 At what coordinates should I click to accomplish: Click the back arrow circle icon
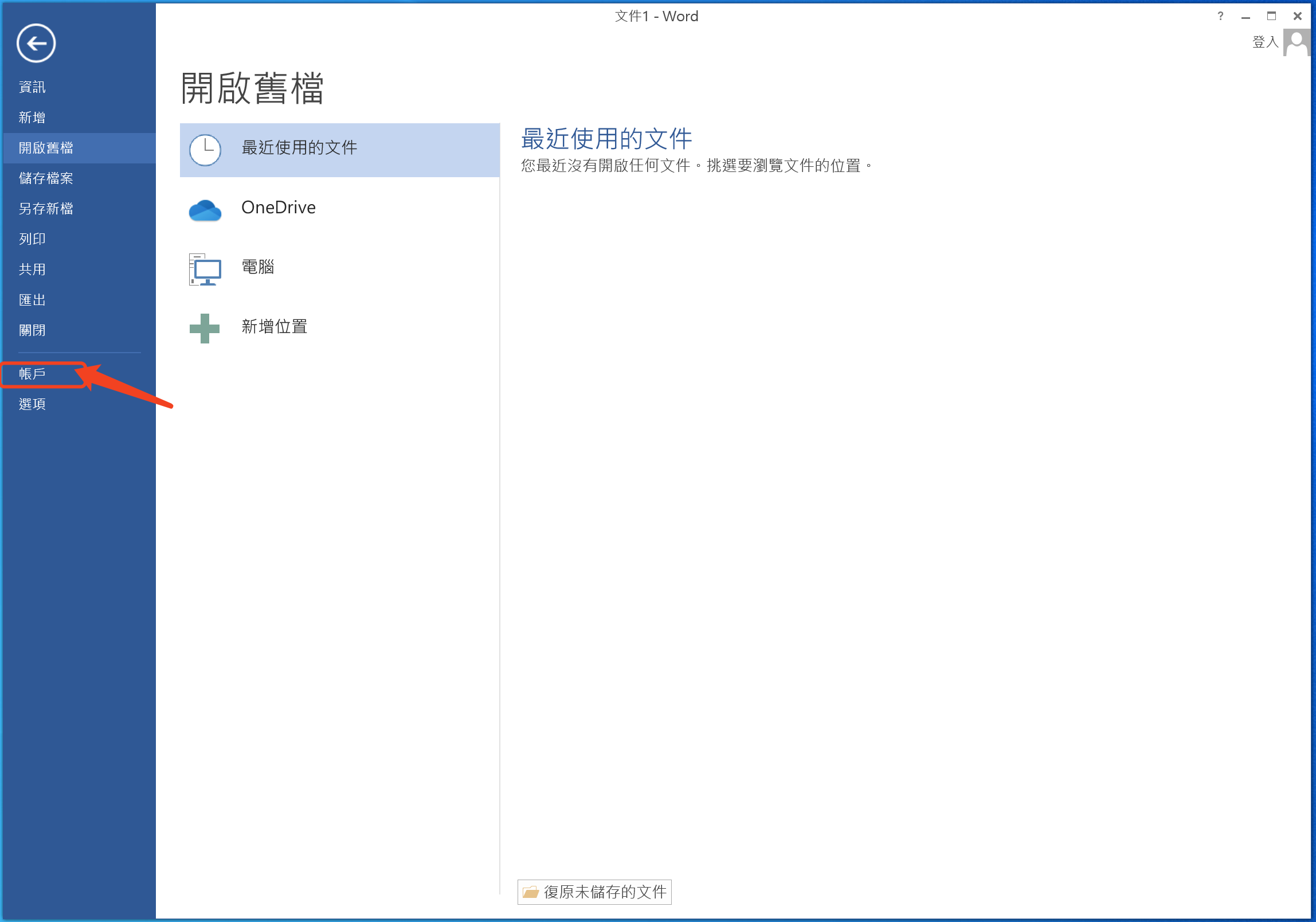(36, 44)
